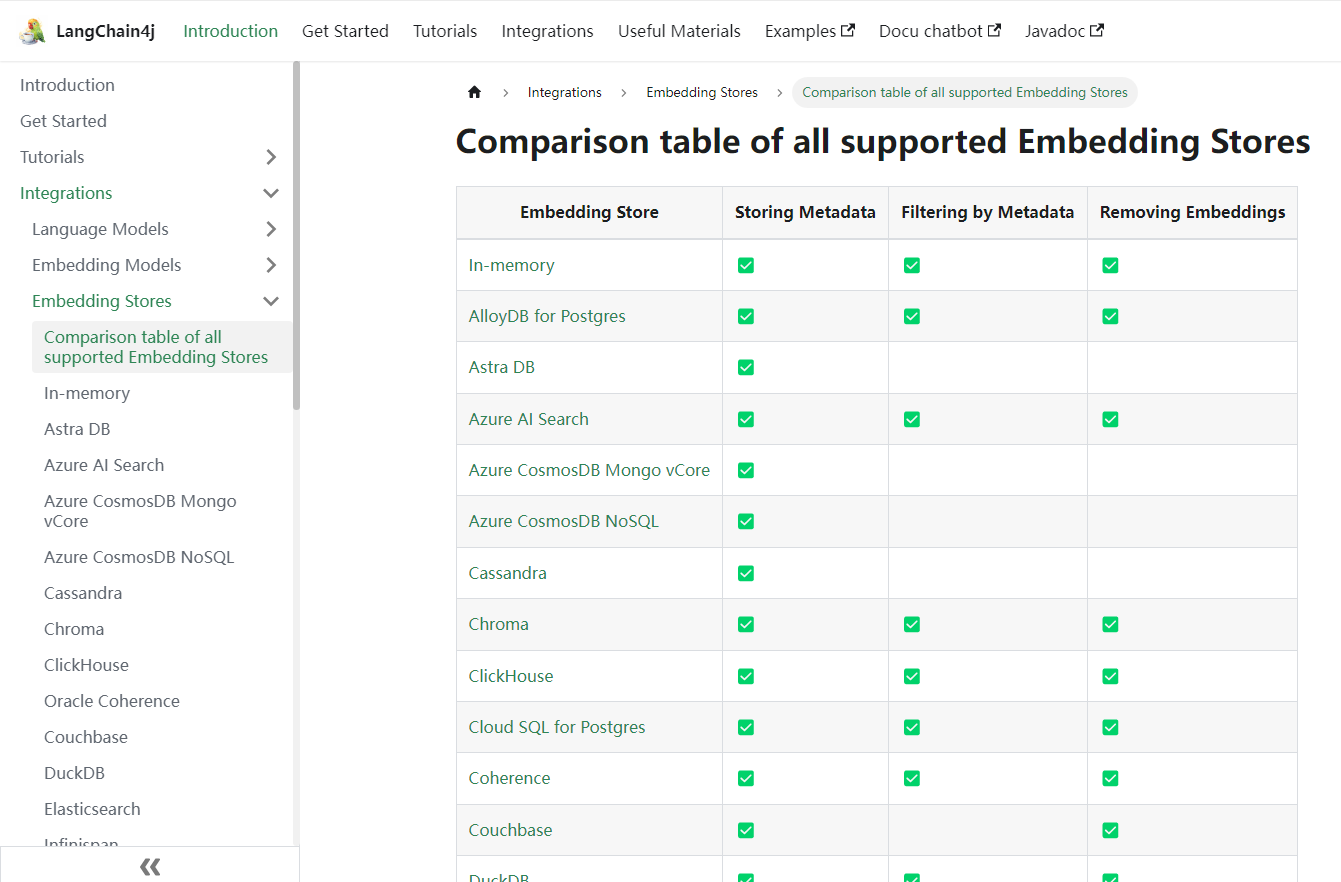Image resolution: width=1341 pixels, height=882 pixels.
Task: Collapse the Integrations sidebar section chevron
Action: [271, 193]
